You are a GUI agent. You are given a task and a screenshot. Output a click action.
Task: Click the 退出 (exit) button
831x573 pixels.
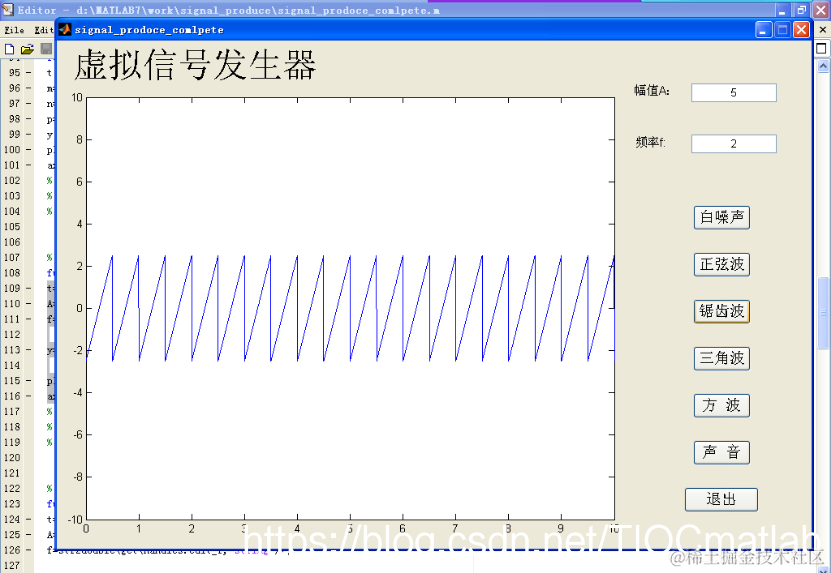pos(721,499)
